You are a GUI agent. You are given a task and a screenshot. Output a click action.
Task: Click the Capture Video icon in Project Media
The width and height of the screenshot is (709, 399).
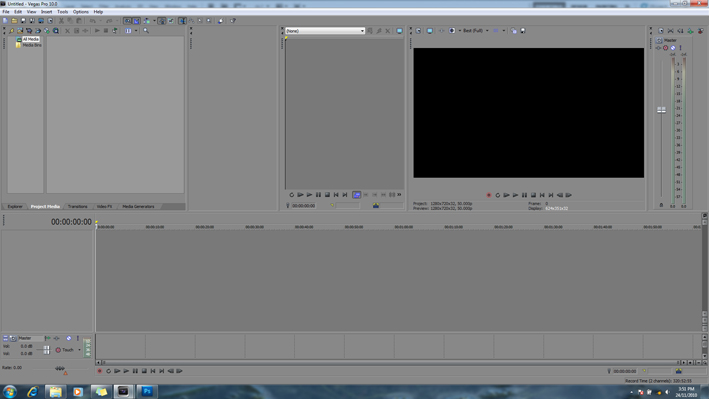[29, 31]
